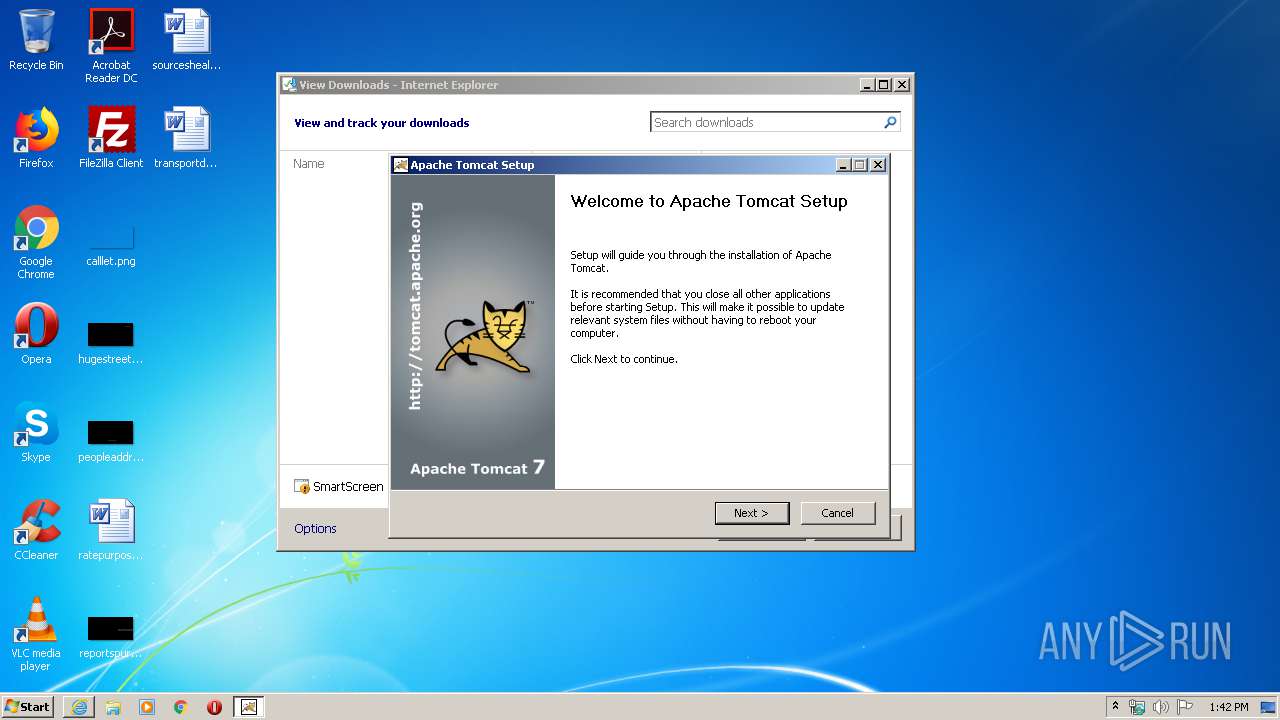Open Windows Explorer folder in taskbar
Image resolution: width=1280 pixels, height=720 pixels.
point(113,707)
